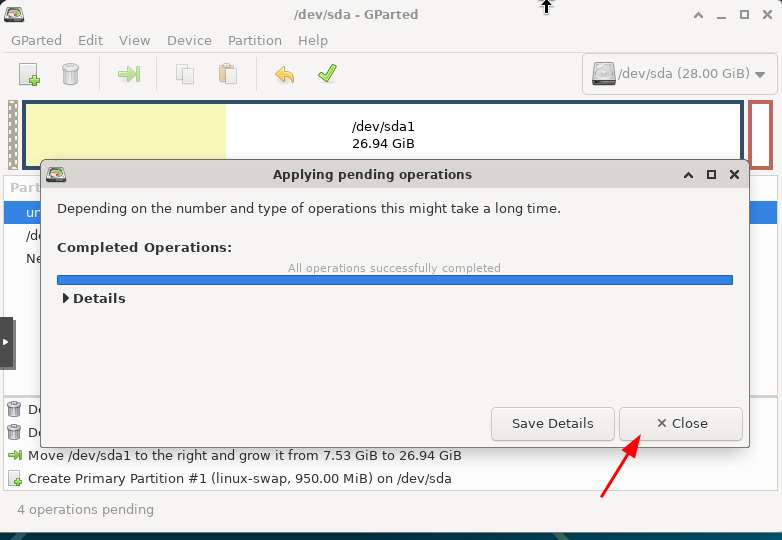Expand the Details section in the dialog

pos(93,298)
